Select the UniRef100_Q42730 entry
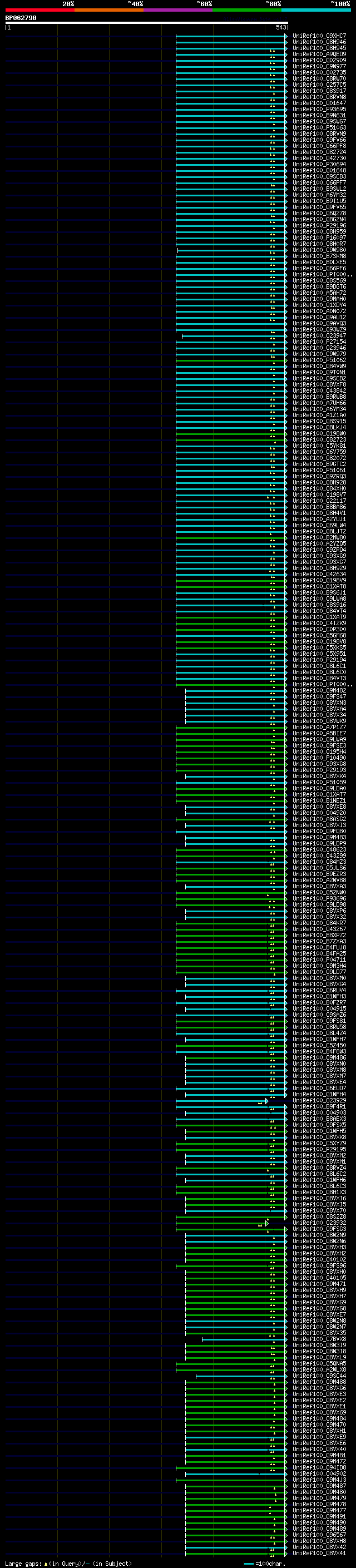The height and width of the screenshot is (1568, 356). point(319,159)
